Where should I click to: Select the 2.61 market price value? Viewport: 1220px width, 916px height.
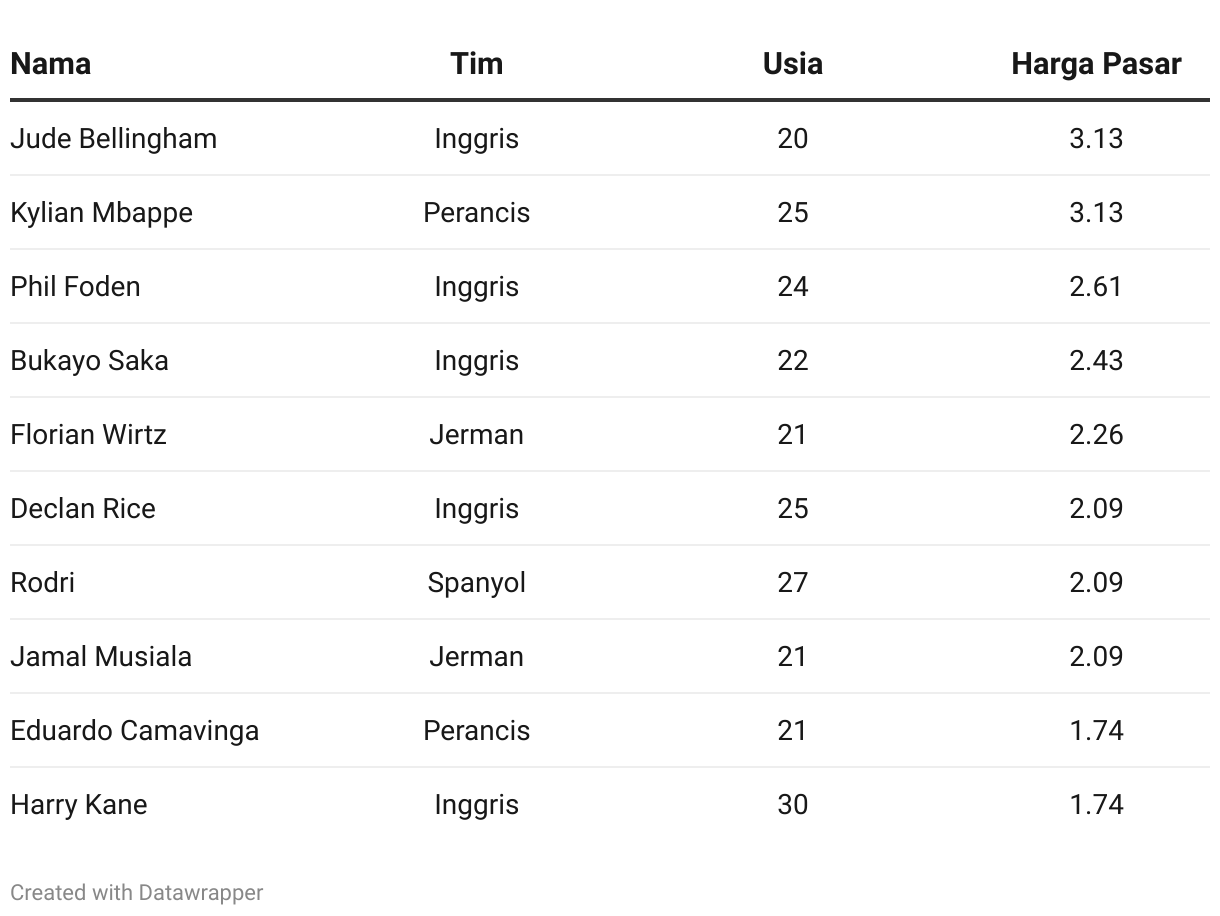pos(1096,286)
